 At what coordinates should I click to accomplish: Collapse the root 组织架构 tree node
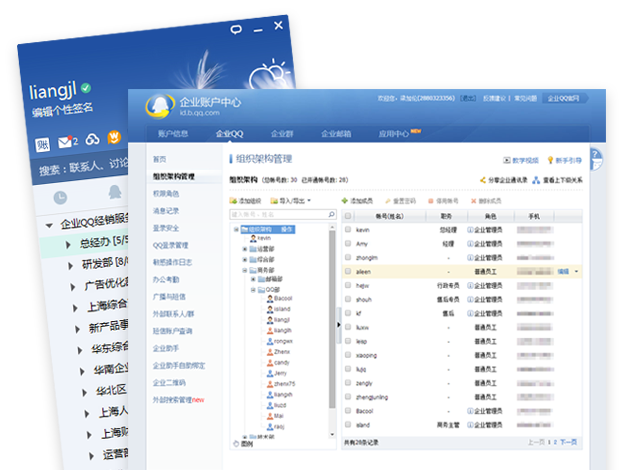click(x=236, y=229)
